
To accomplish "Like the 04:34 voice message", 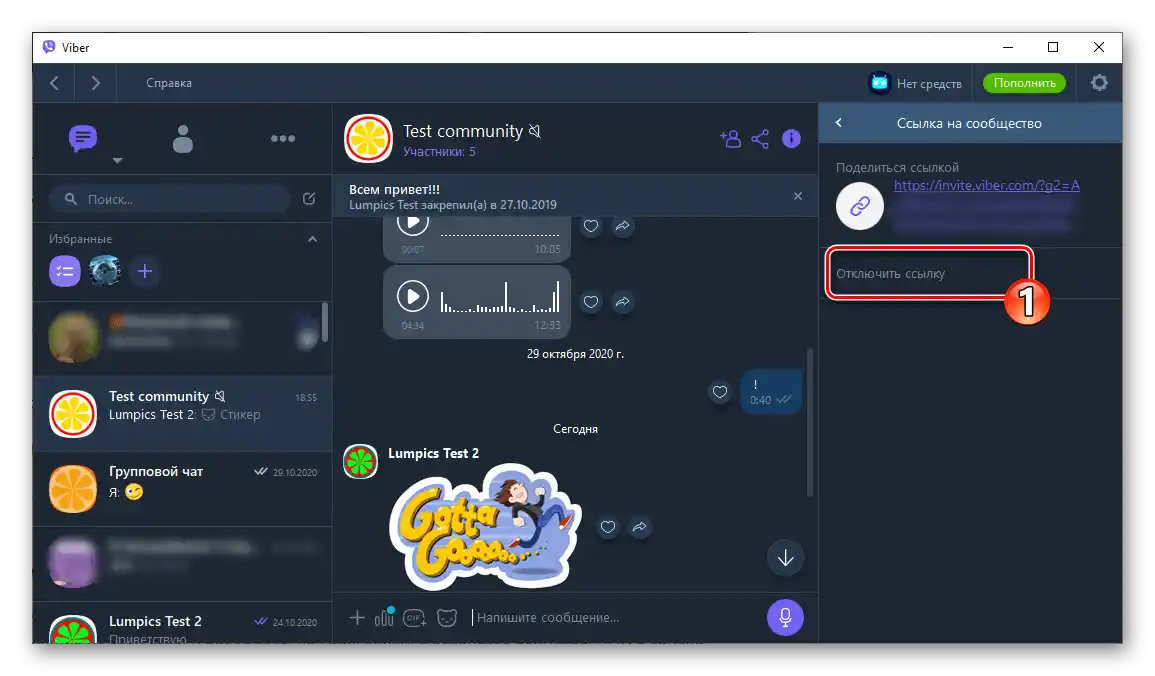I will [591, 302].
